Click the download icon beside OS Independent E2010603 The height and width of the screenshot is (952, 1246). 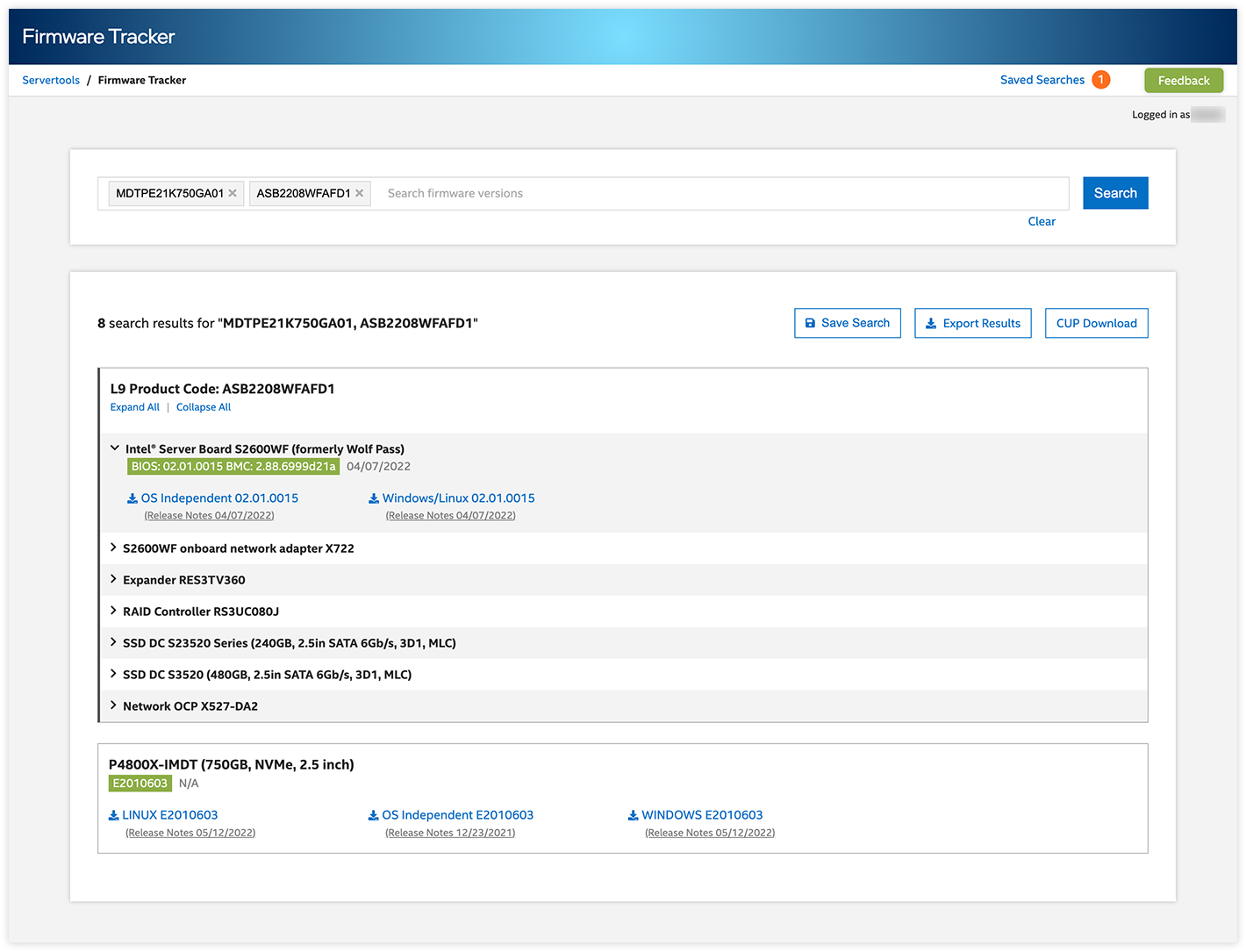tap(373, 816)
